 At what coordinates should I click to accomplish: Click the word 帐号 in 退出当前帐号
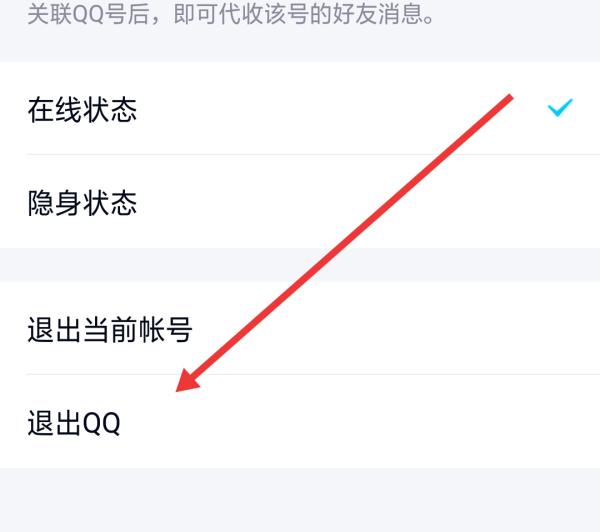[164, 328]
